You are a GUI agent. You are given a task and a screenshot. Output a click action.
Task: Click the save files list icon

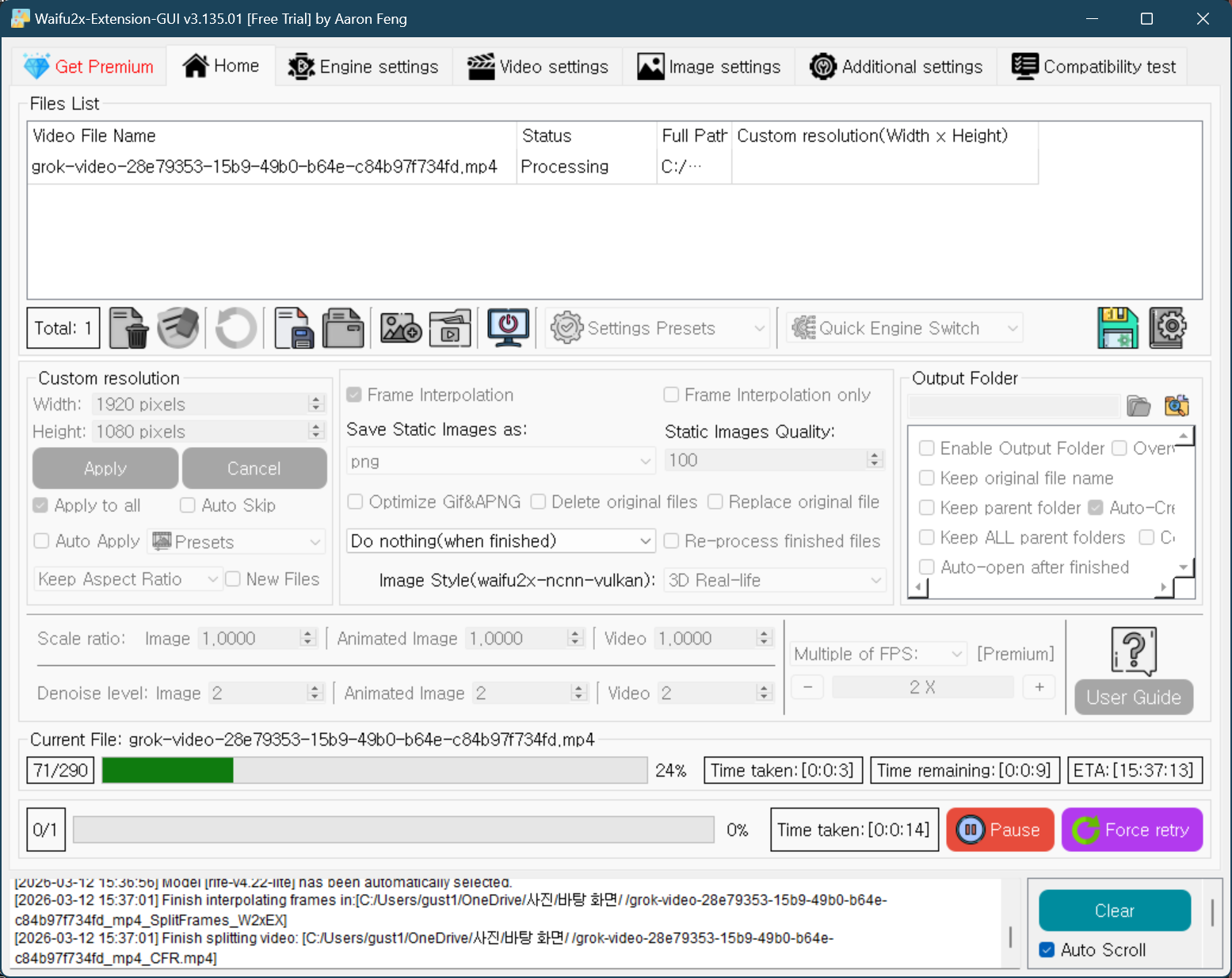(x=294, y=328)
